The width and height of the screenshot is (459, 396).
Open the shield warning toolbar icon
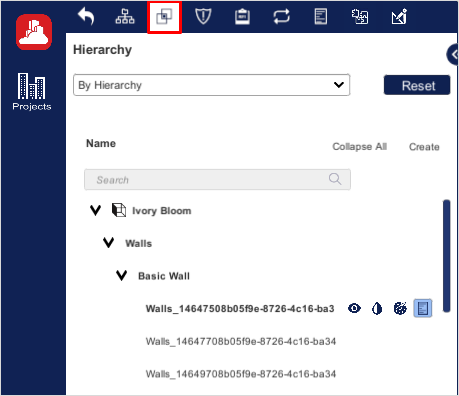[203, 17]
